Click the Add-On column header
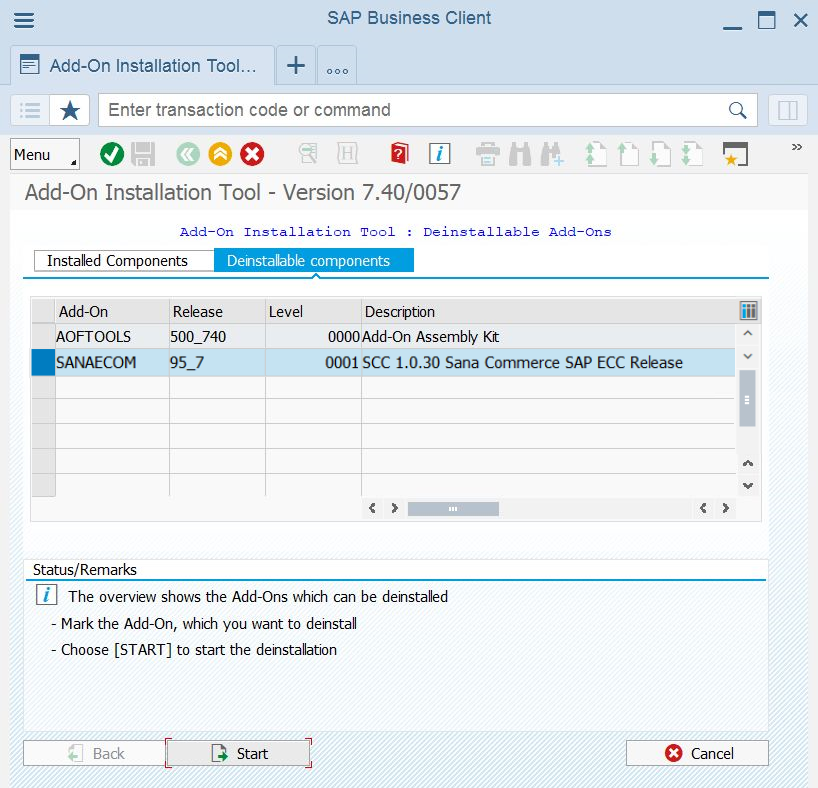 tap(112, 311)
